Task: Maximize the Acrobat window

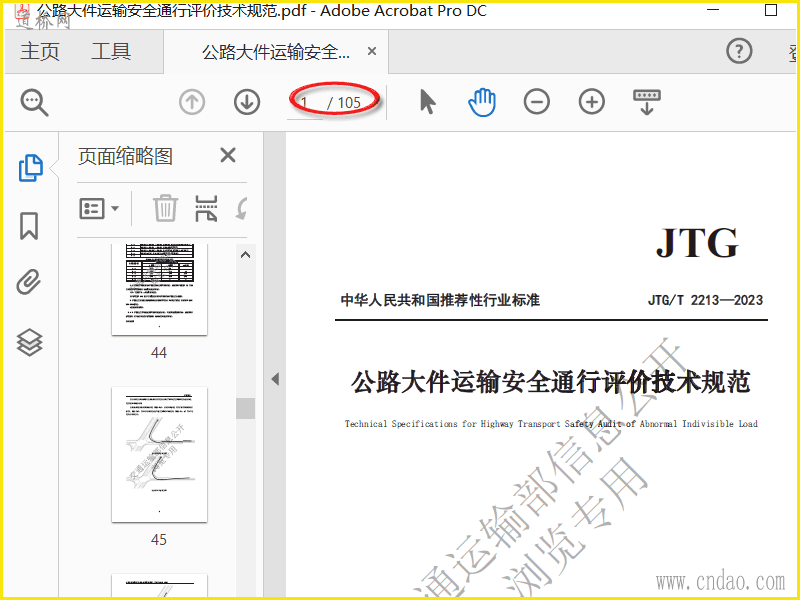Action: tap(771, 10)
